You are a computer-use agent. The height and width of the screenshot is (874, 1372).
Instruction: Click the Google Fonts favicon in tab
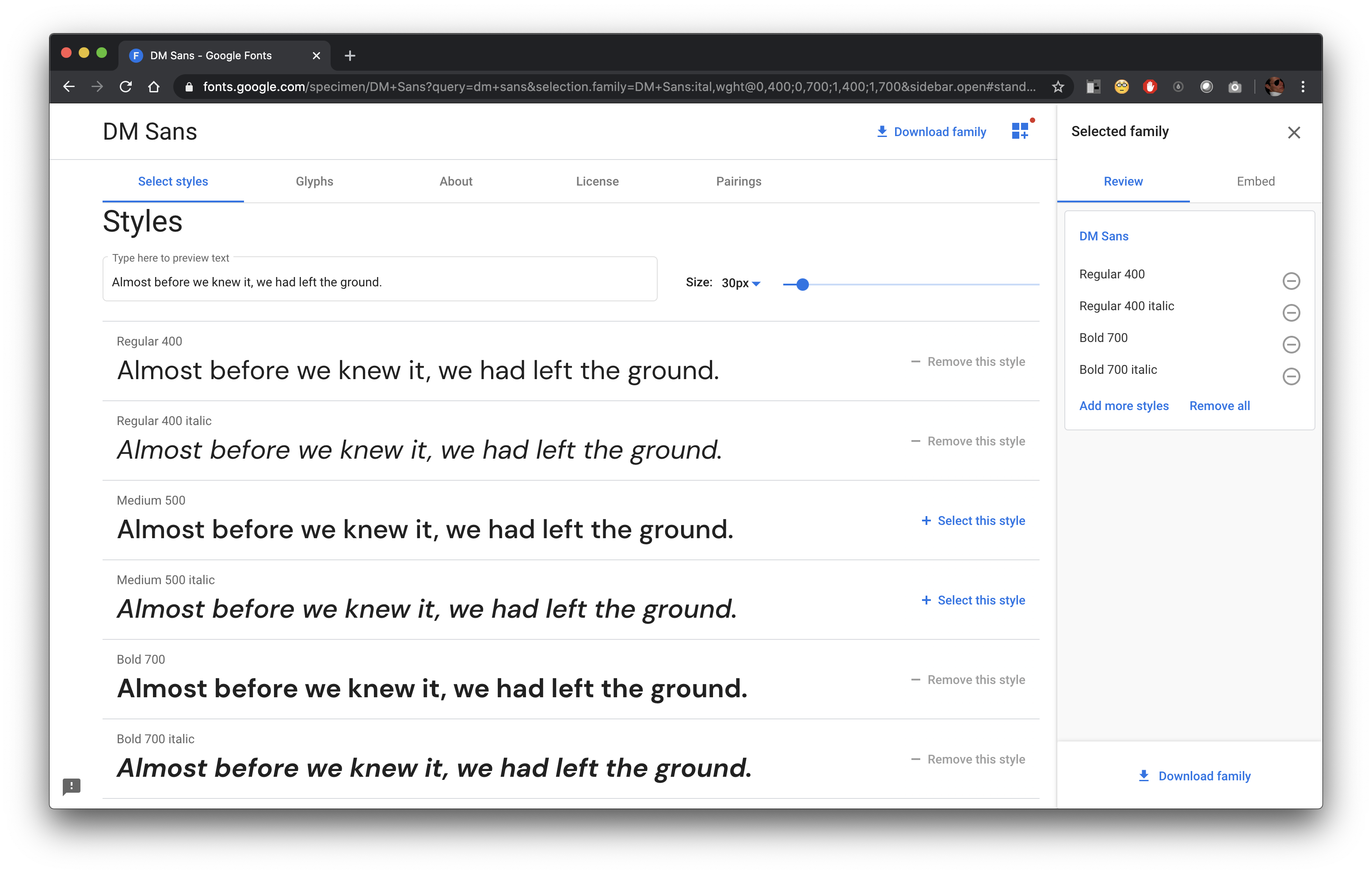135,55
